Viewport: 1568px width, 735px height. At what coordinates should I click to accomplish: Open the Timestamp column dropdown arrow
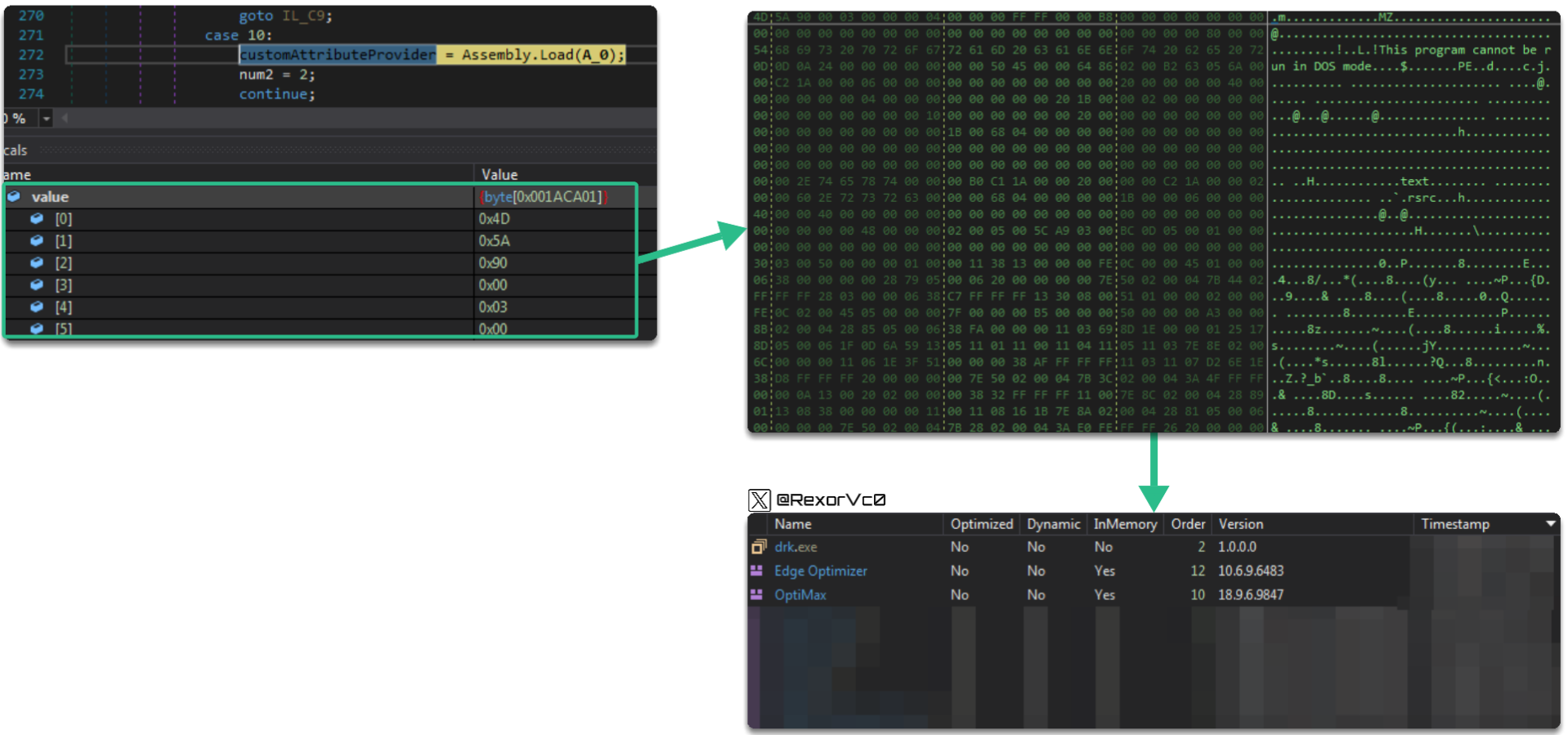pyautogui.click(x=1550, y=524)
